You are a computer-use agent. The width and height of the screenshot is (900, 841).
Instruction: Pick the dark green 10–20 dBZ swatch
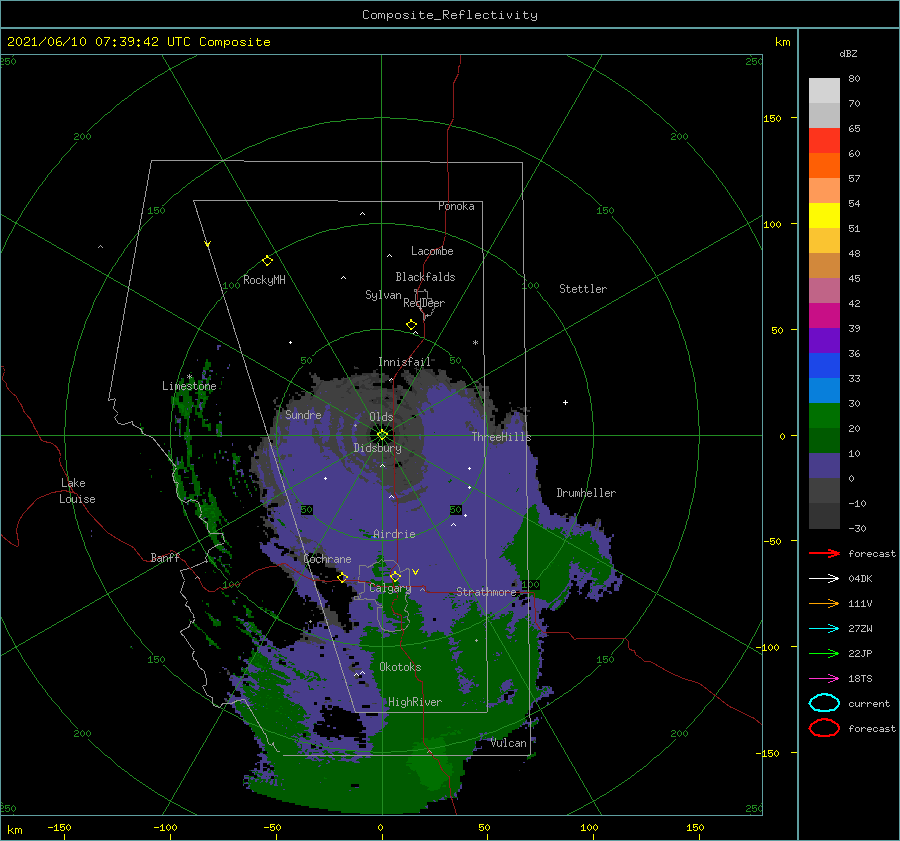coord(824,440)
